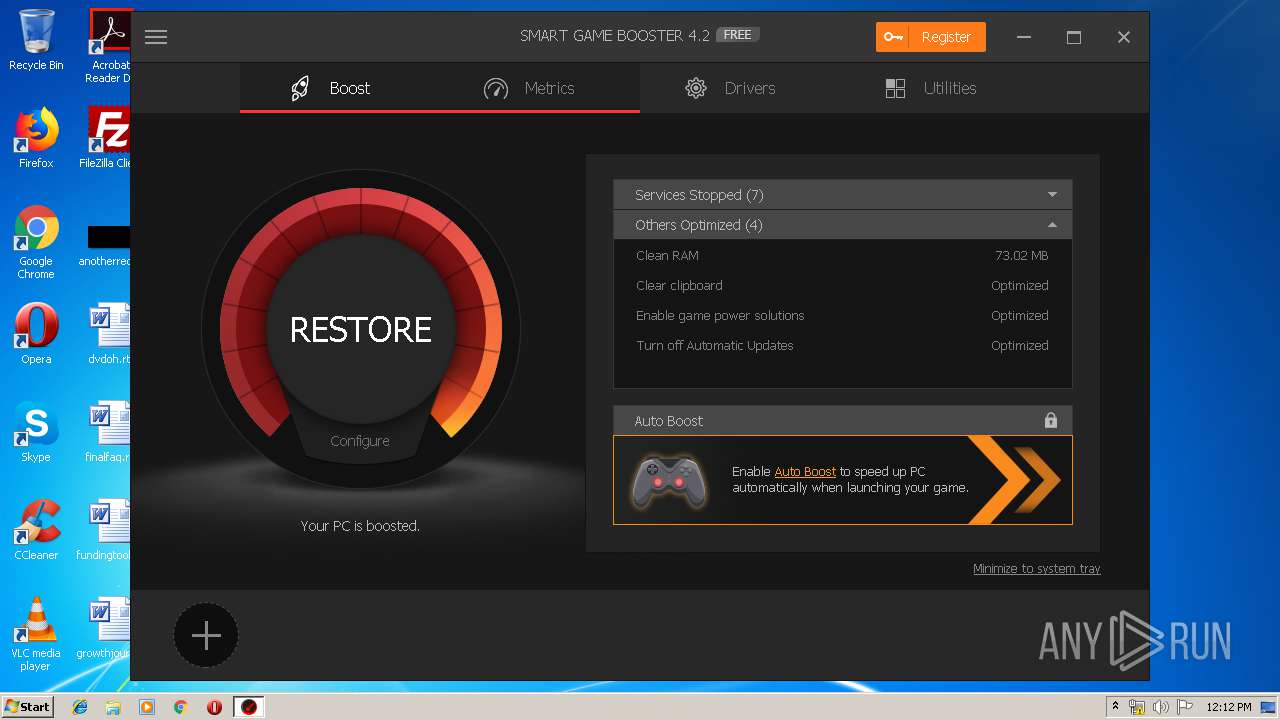
Task: Click the FREE edition badge
Action: 737,35
